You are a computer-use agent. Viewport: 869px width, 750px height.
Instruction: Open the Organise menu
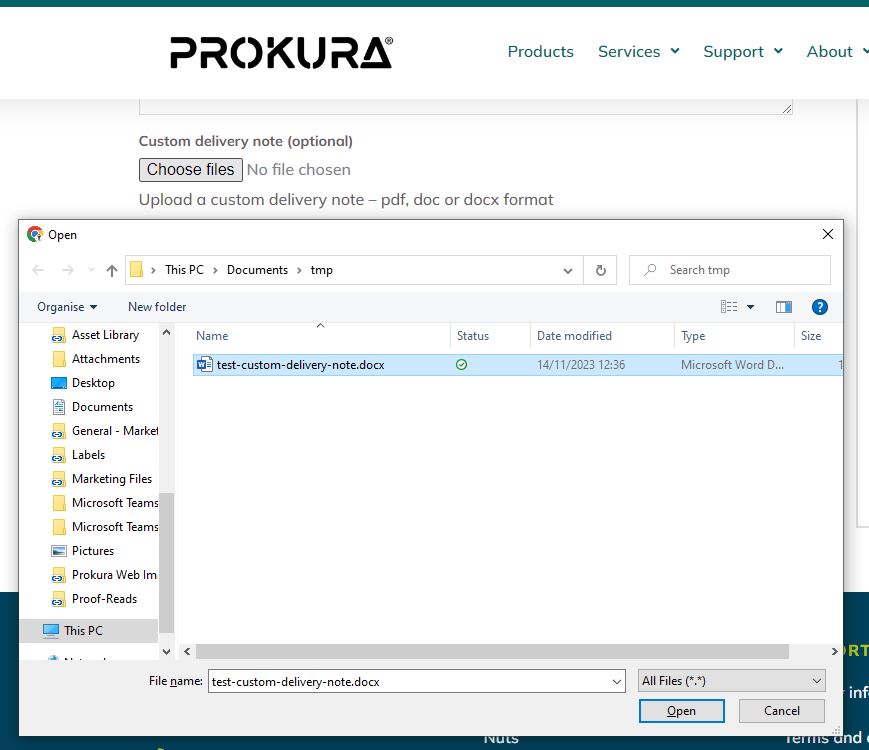pyautogui.click(x=67, y=307)
